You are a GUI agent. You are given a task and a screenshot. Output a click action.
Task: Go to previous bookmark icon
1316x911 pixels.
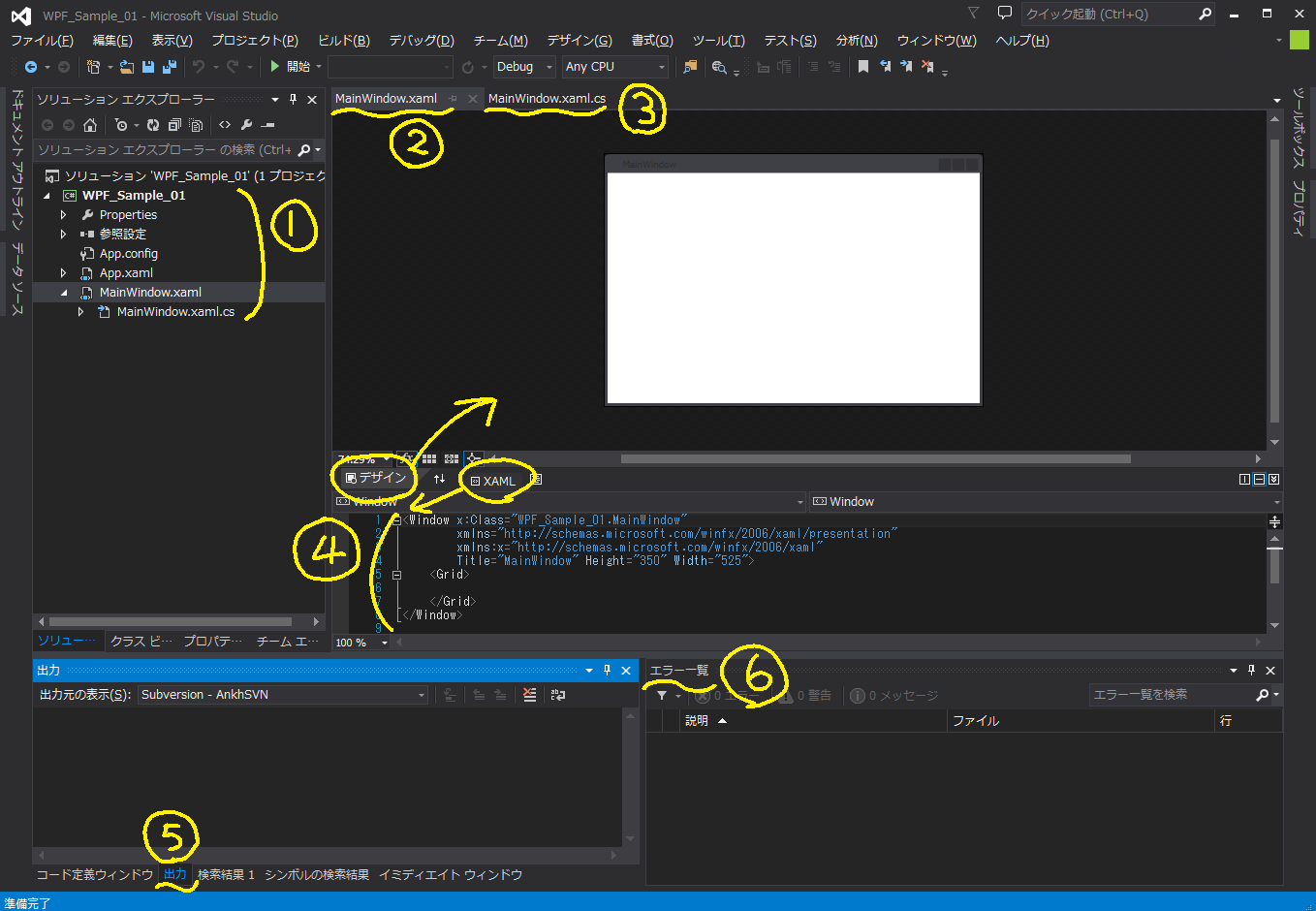885,67
